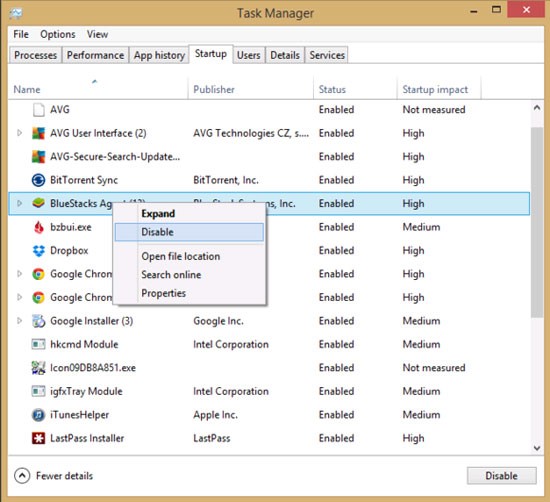Click the bzbui.exe flame icon
Viewport: 550px width, 502px height.
[x=38, y=227]
